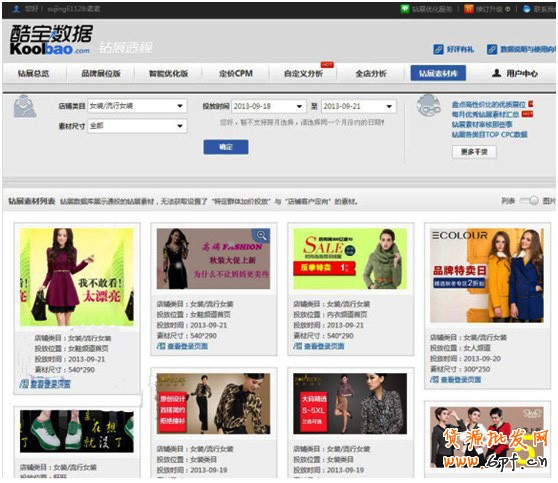Image resolution: width=558 pixels, height=483 pixels.
Task: Open the 素材尺寸 size dropdown
Action: (137, 126)
